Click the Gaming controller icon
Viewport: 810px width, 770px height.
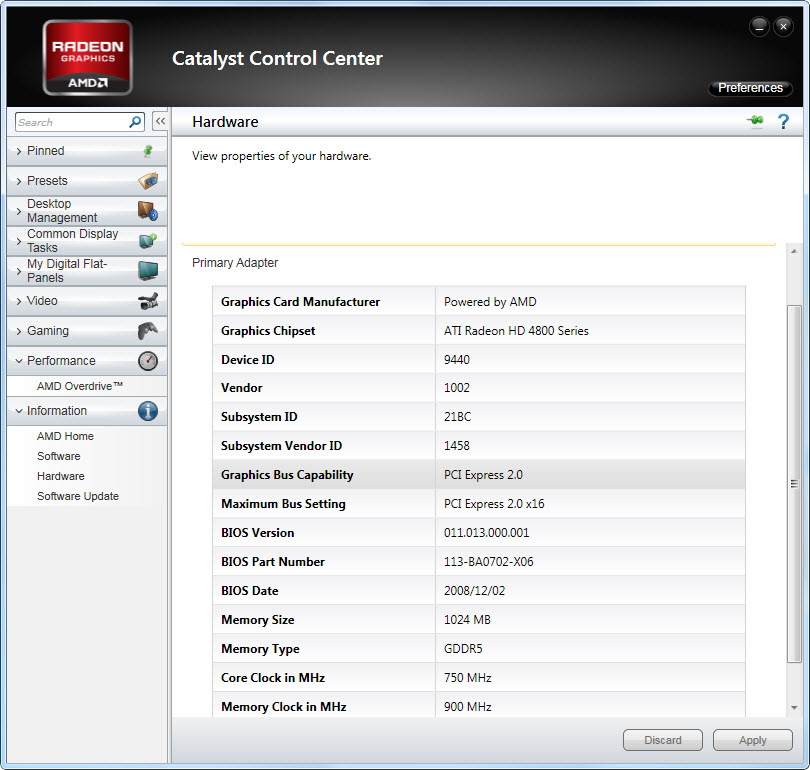pos(147,331)
